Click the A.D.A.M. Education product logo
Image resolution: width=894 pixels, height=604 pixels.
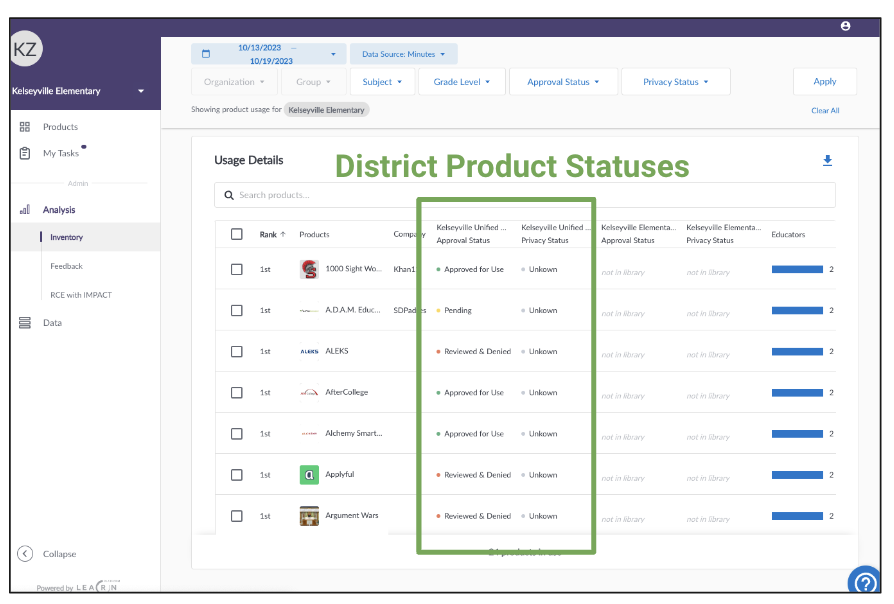[x=309, y=310]
